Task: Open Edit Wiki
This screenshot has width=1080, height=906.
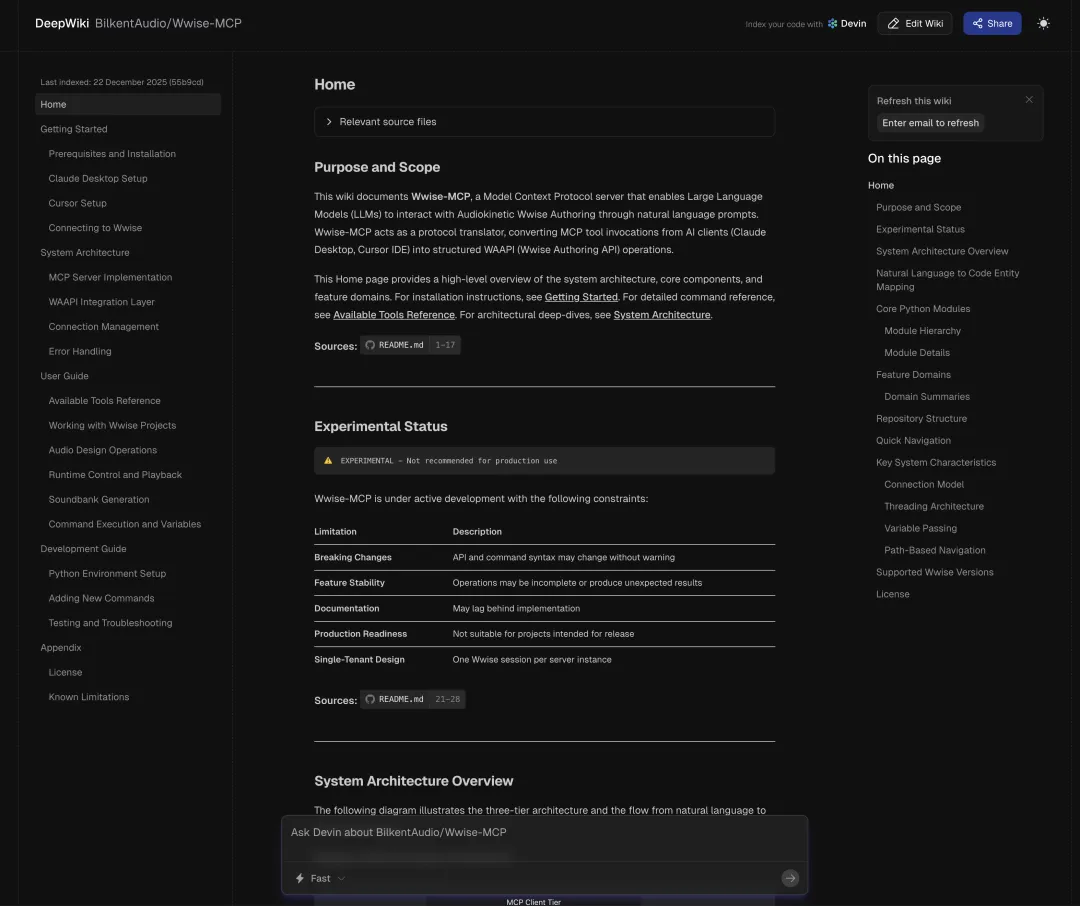Action: pyautogui.click(x=915, y=23)
